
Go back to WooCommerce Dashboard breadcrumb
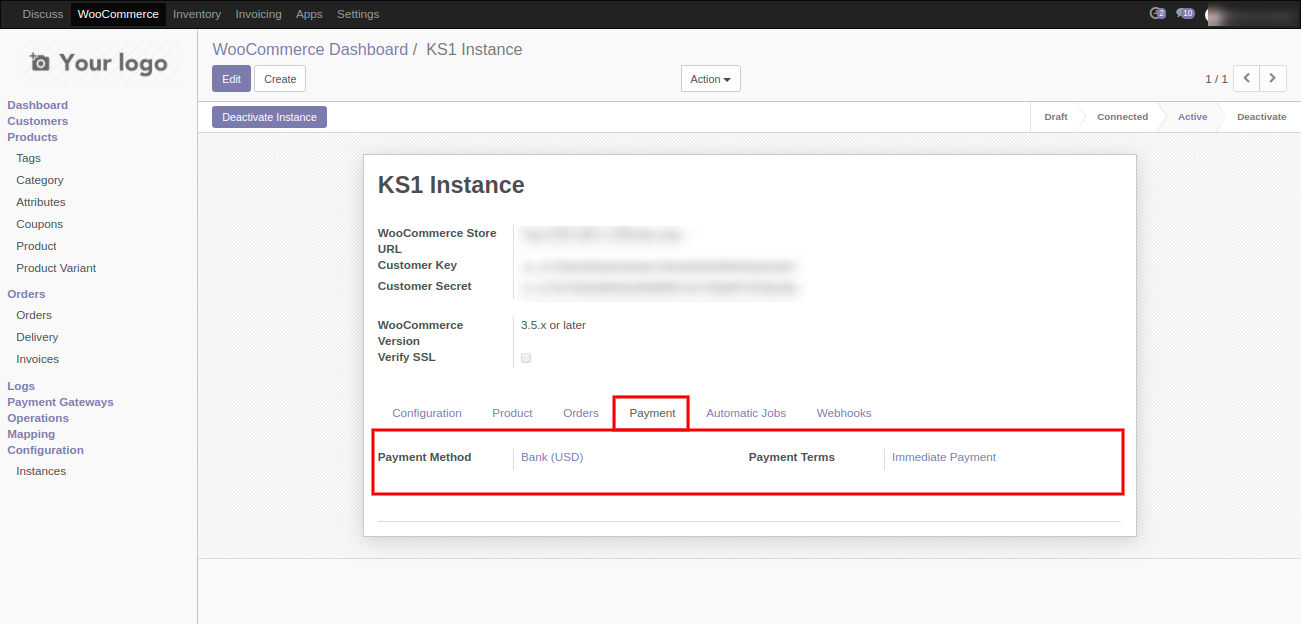(310, 50)
